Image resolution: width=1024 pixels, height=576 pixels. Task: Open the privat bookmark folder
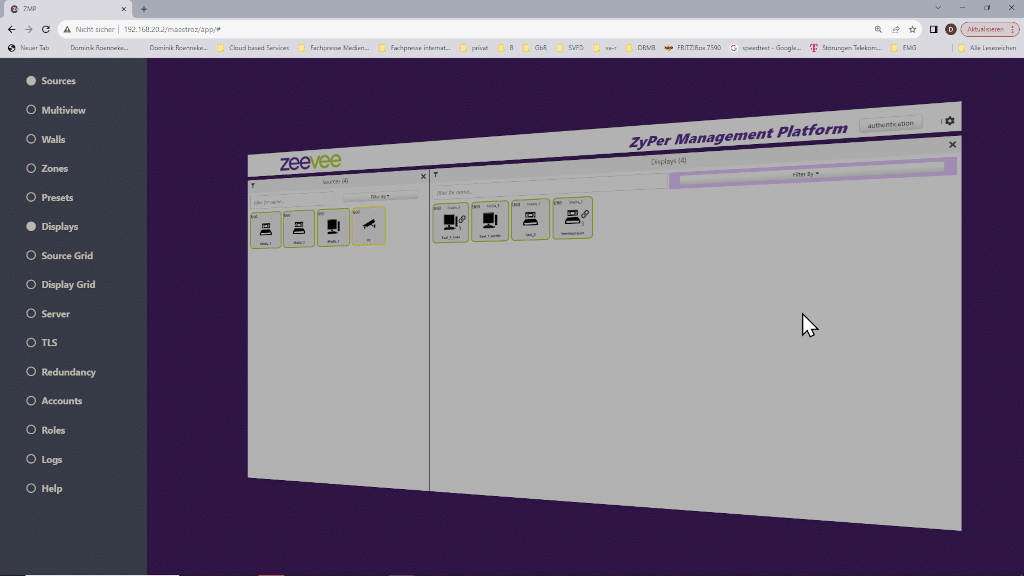point(474,48)
